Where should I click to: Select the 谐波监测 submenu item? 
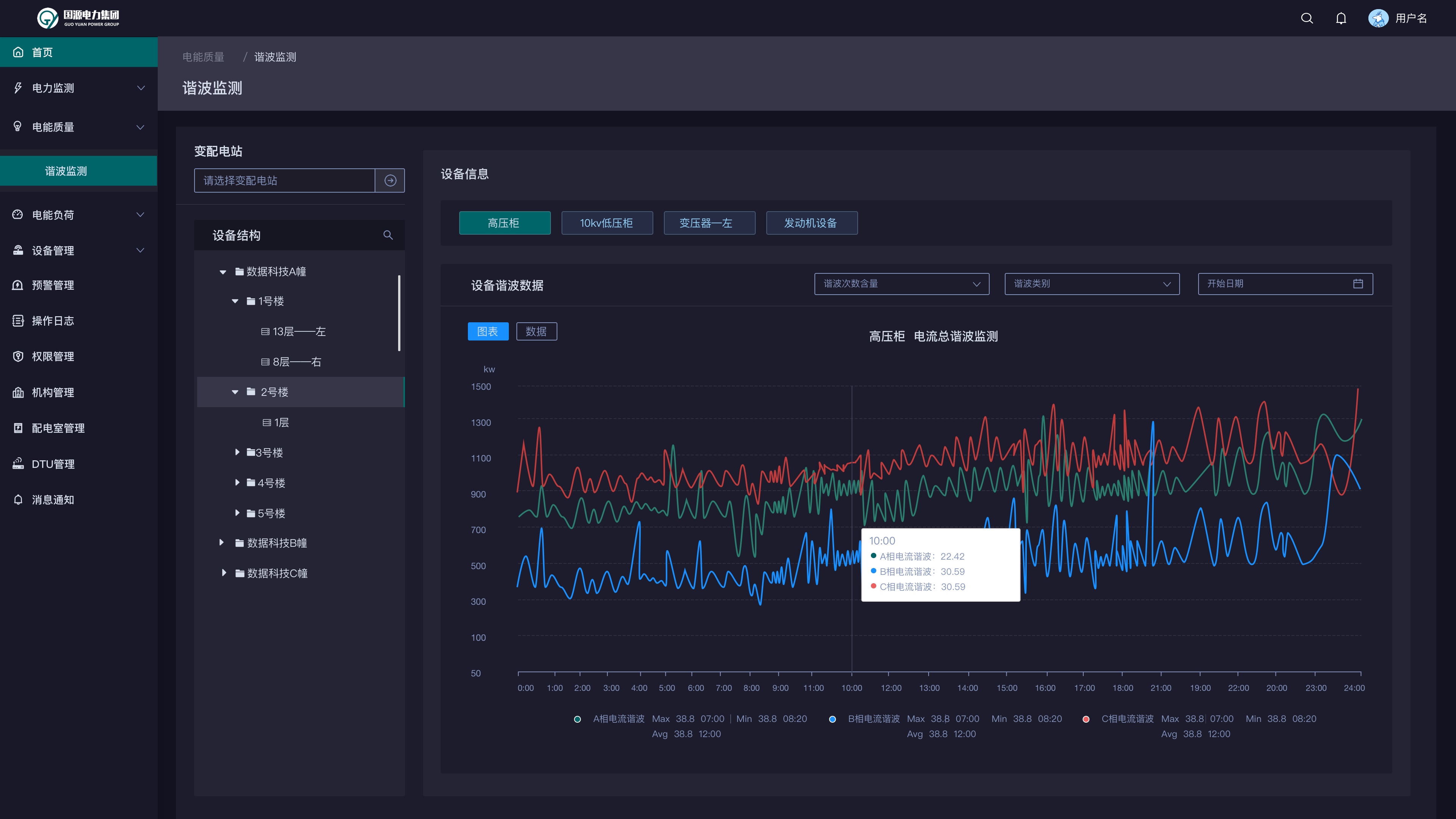pos(78,171)
